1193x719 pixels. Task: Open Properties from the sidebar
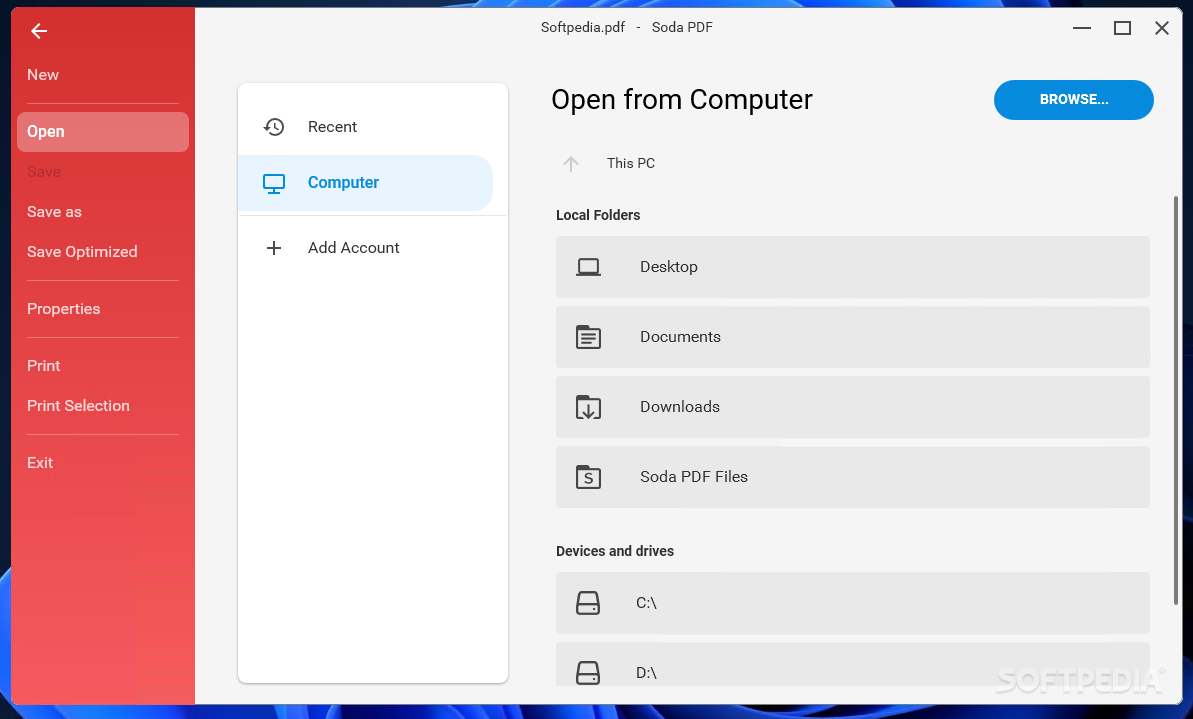[x=64, y=309]
